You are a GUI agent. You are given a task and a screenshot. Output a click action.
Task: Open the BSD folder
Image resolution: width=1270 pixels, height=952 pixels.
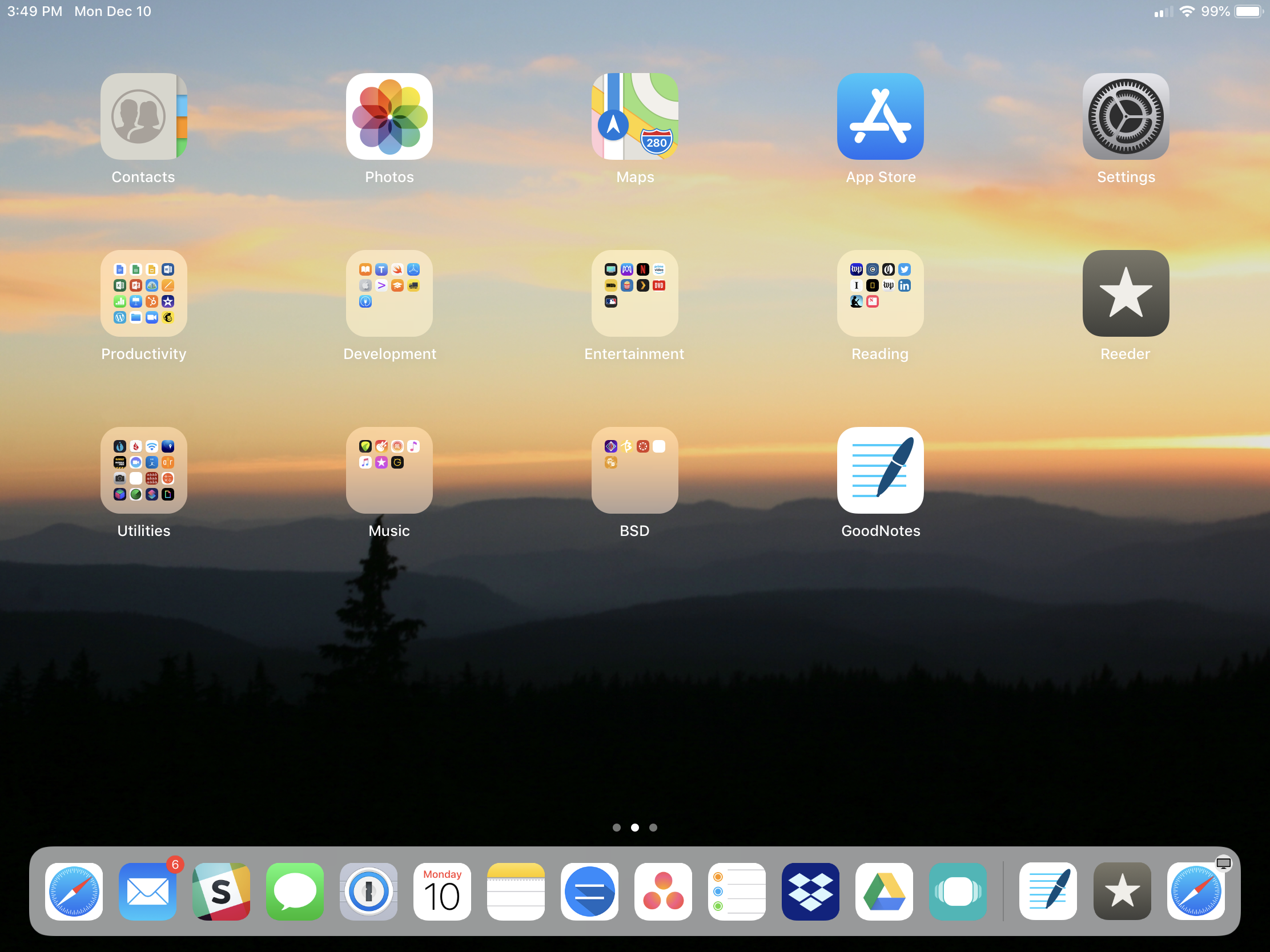coord(635,470)
